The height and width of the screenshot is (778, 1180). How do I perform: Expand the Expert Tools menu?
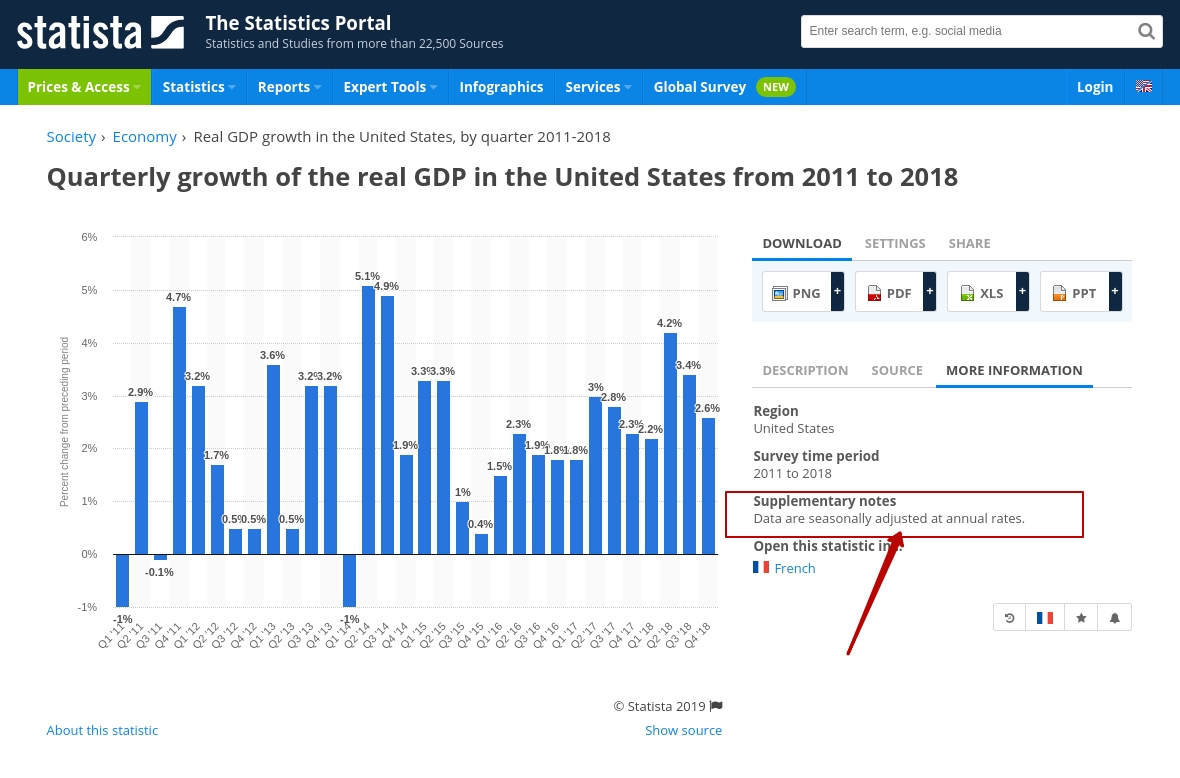(385, 87)
